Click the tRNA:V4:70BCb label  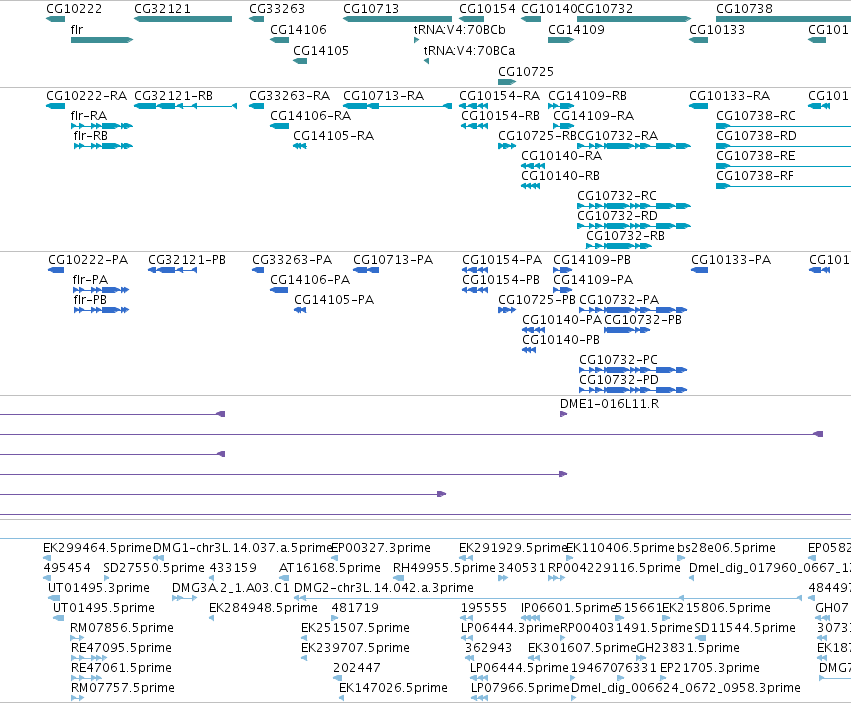click(x=459, y=30)
